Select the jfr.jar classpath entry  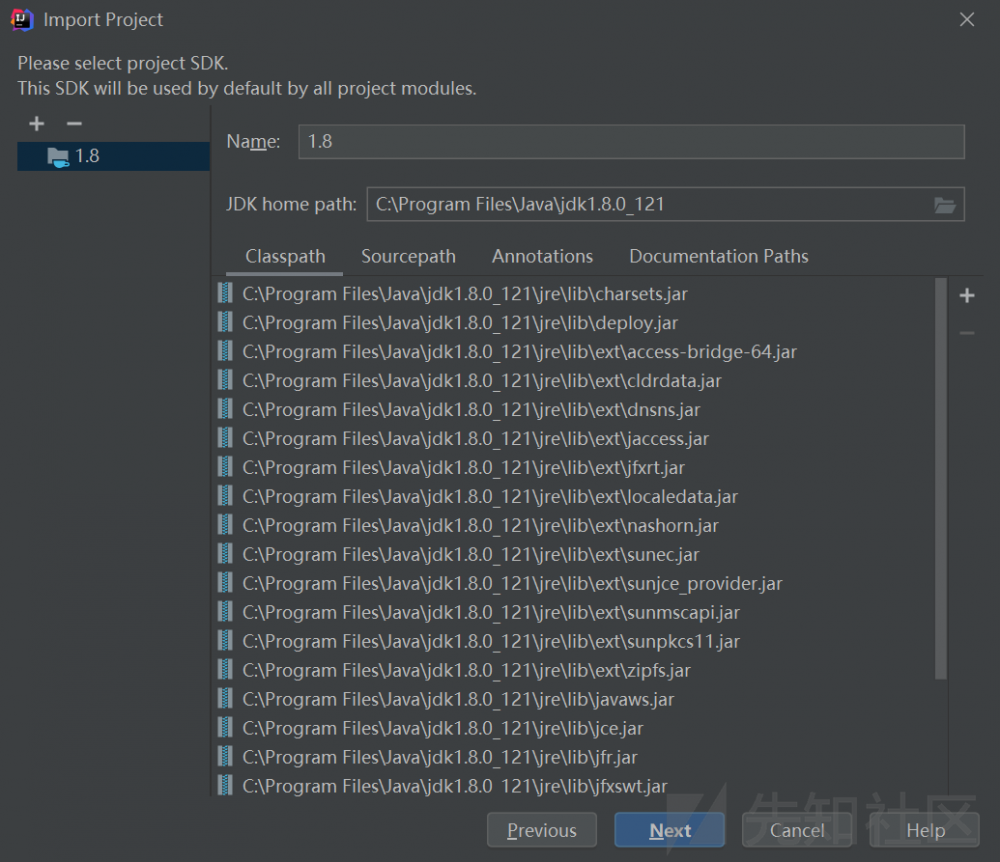[x=574, y=757]
